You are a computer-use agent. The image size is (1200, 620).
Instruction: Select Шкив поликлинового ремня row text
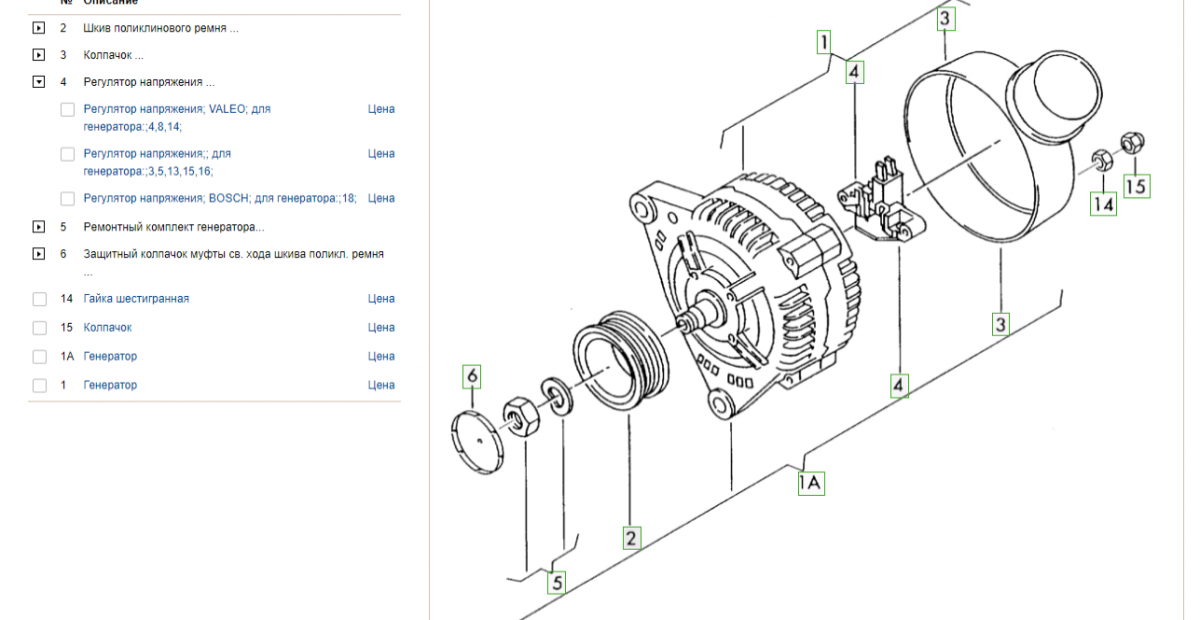(161, 28)
